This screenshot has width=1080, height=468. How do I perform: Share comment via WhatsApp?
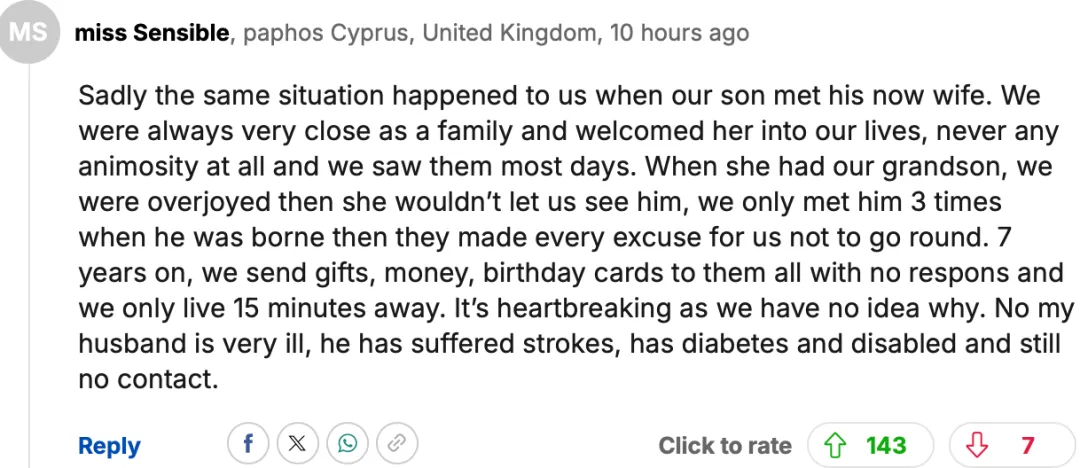click(347, 443)
